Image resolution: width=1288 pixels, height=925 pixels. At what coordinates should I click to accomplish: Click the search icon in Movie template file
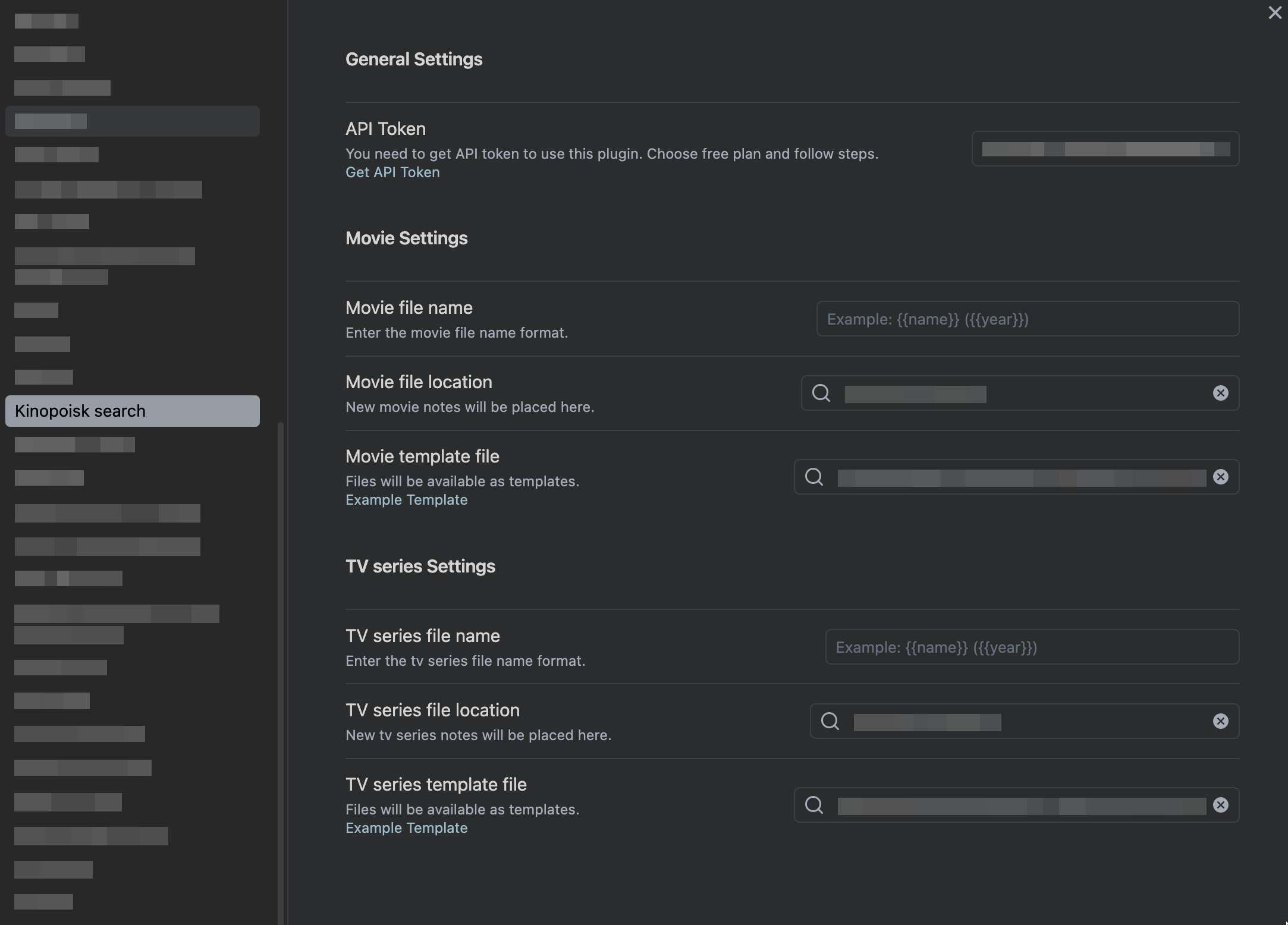click(x=814, y=477)
